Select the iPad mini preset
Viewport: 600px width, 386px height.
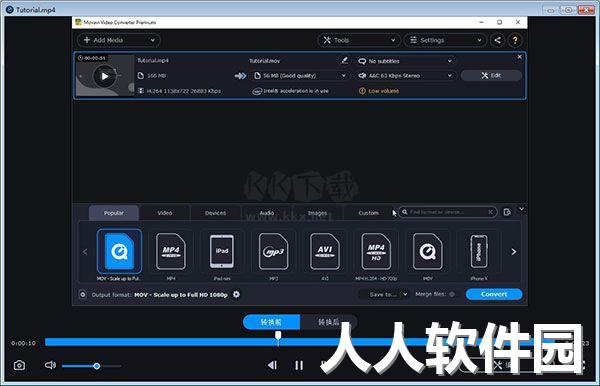(222, 255)
